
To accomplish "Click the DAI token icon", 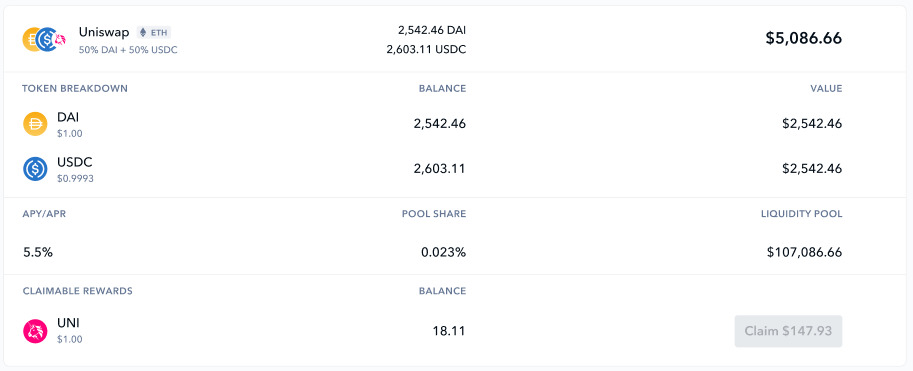I will (x=35, y=124).
